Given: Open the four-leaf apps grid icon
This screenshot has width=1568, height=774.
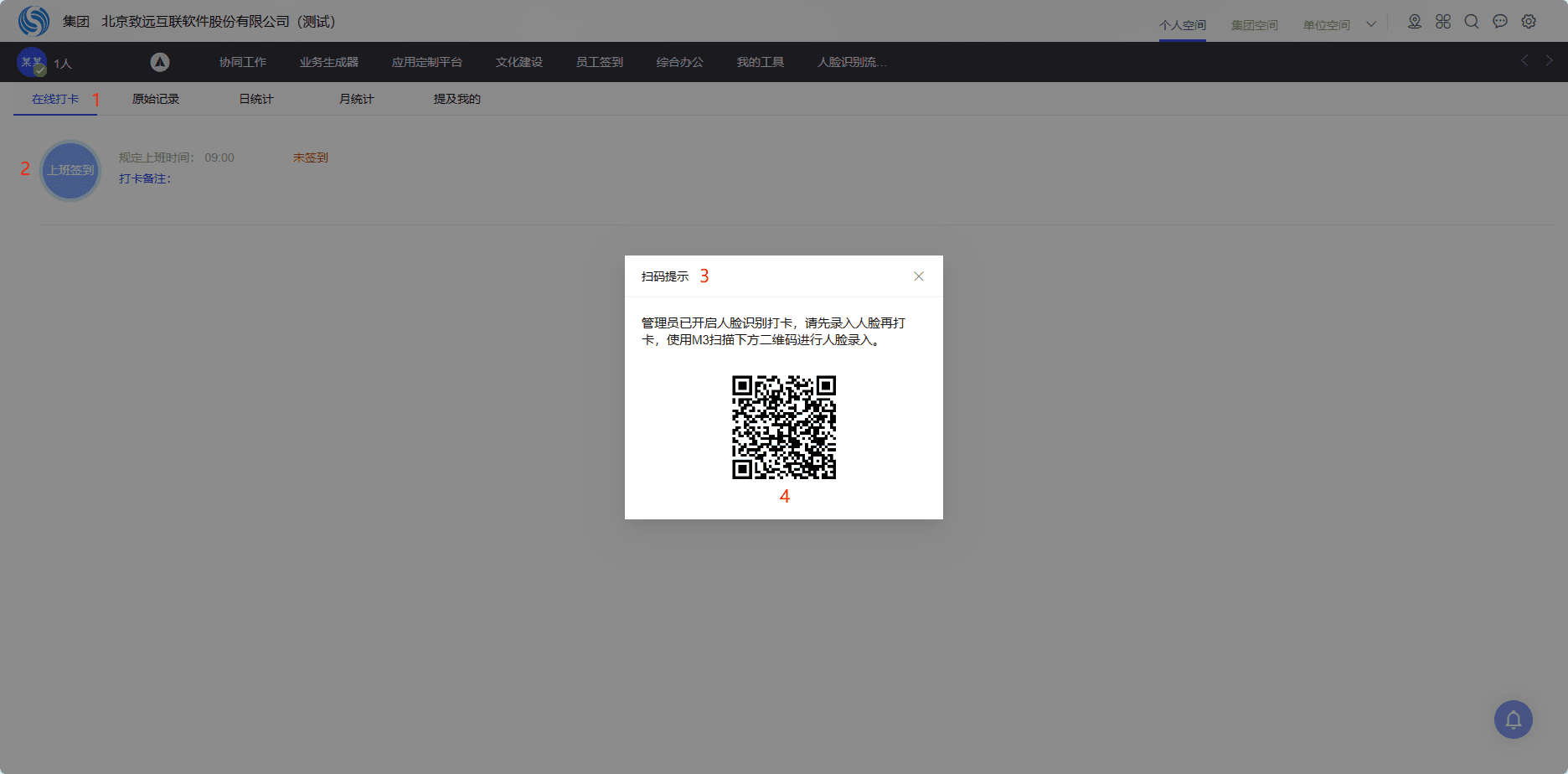Looking at the screenshot, I should click(x=1443, y=22).
